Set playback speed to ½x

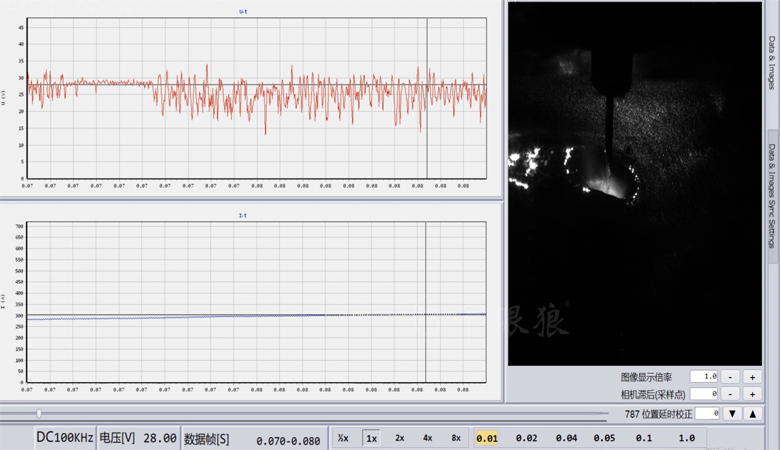pos(343,438)
